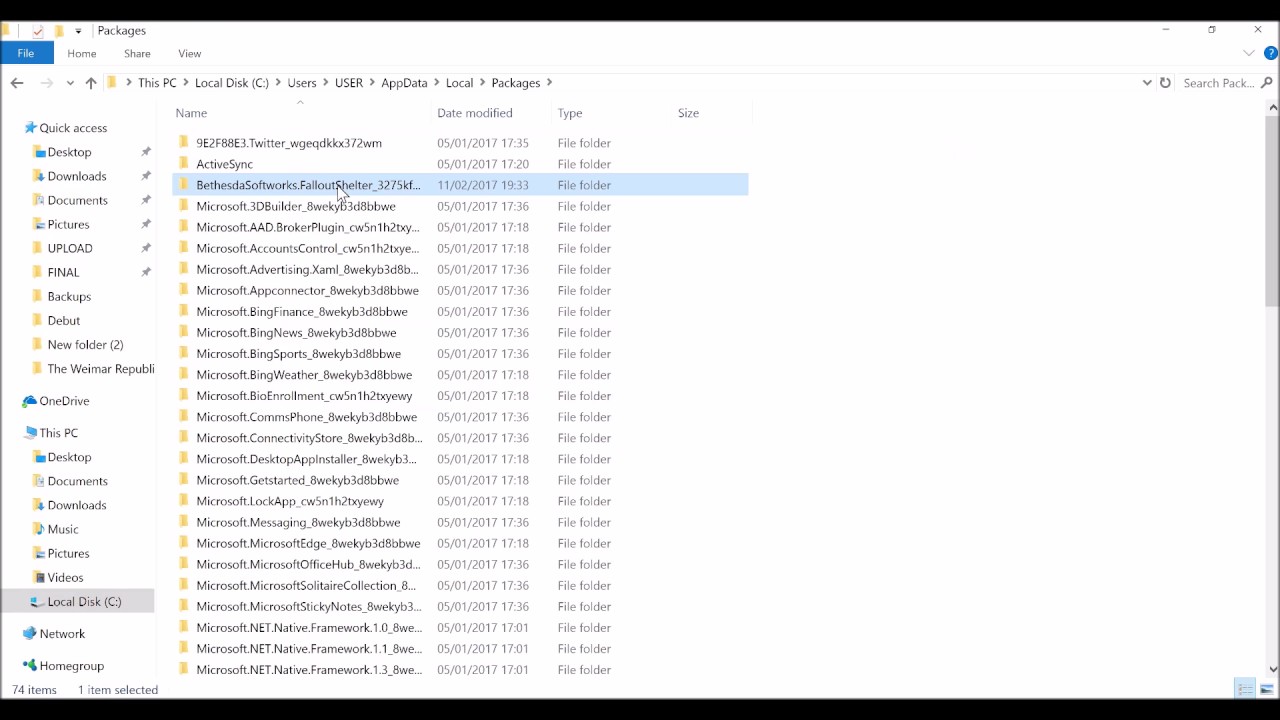Viewport: 1280px width, 720px height.
Task: Click USER breadcrumb in address bar
Action: [349, 83]
